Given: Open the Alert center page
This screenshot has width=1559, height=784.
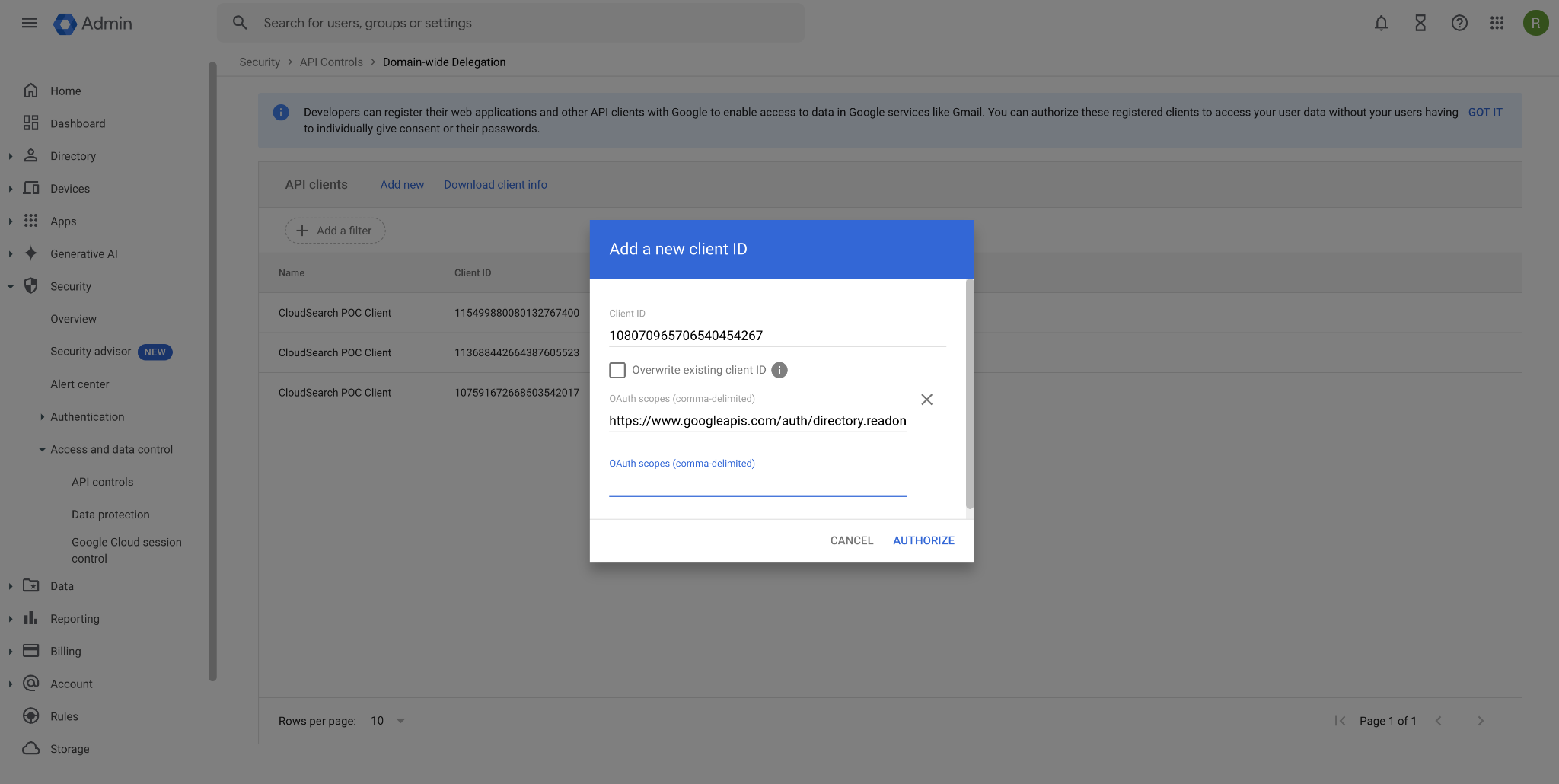Looking at the screenshot, I should (80, 384).
